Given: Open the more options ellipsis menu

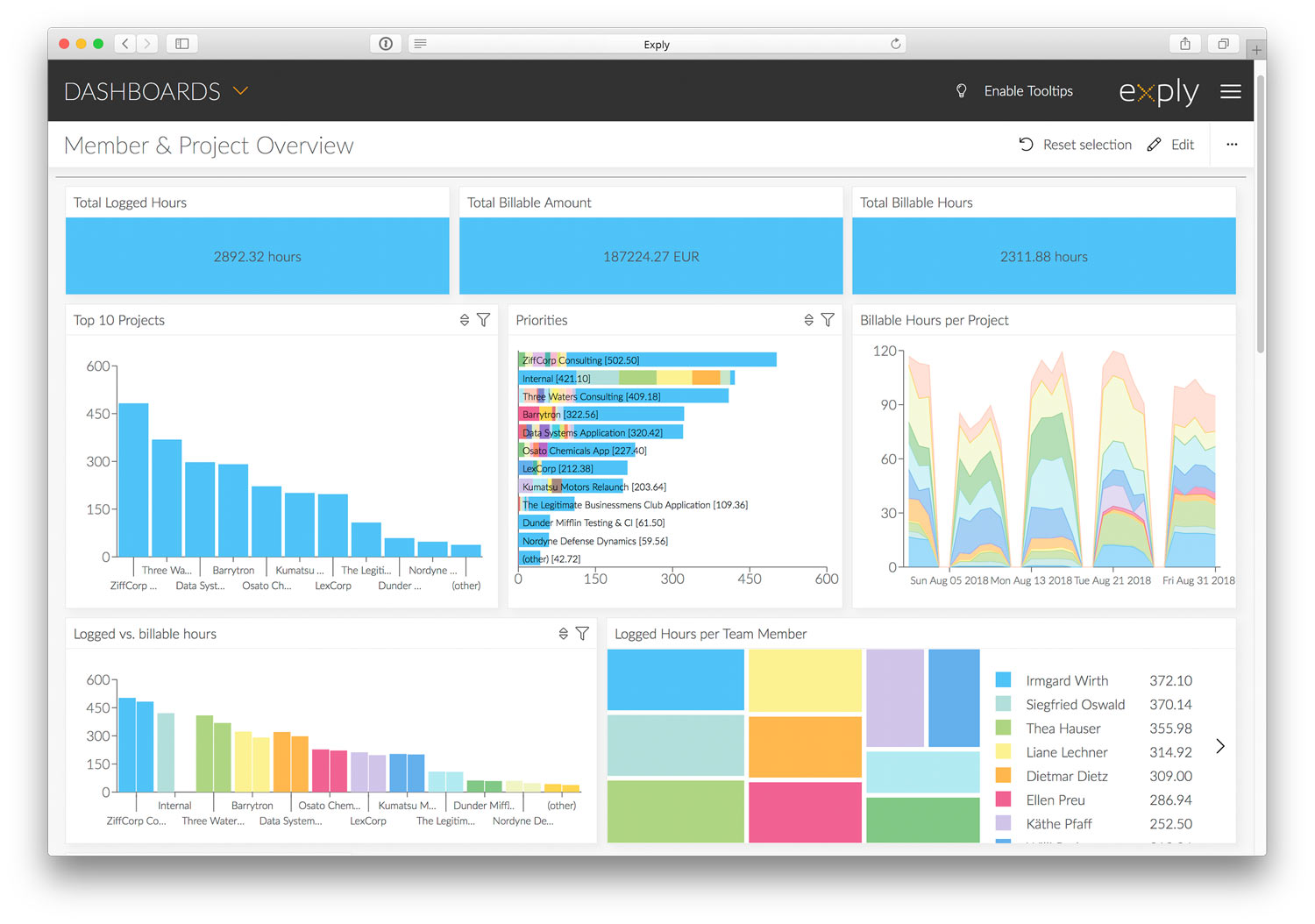Looking at the screenshot, I should pyautogui.click(x=1232, y=145).
